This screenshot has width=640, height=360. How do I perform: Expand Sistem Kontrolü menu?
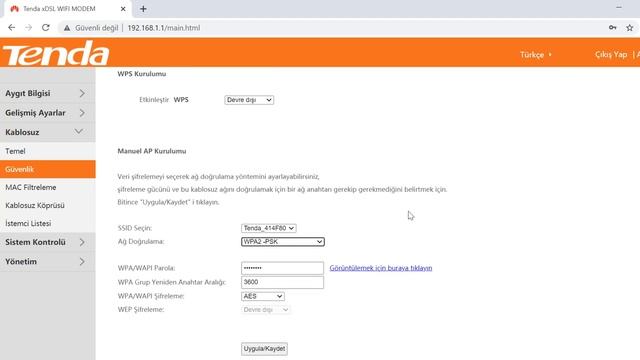48,242
